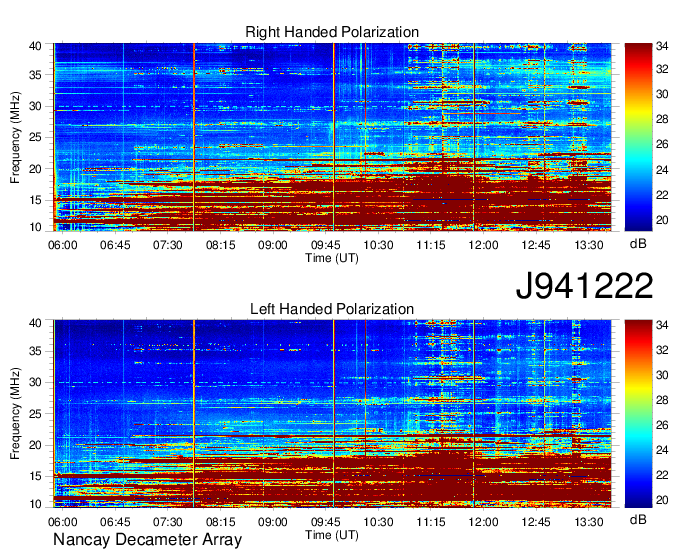Image resolution: width=680 pixels, height=552 pixels.
Task: Click the 26 dB value on Left Handed colorbar
Action: 662,425
